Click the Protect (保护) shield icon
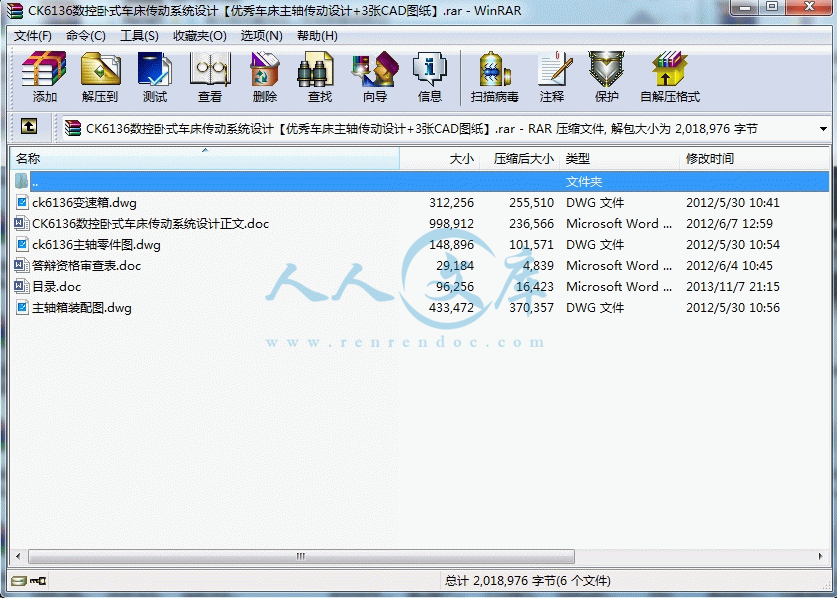 click(x=606, y=69)
